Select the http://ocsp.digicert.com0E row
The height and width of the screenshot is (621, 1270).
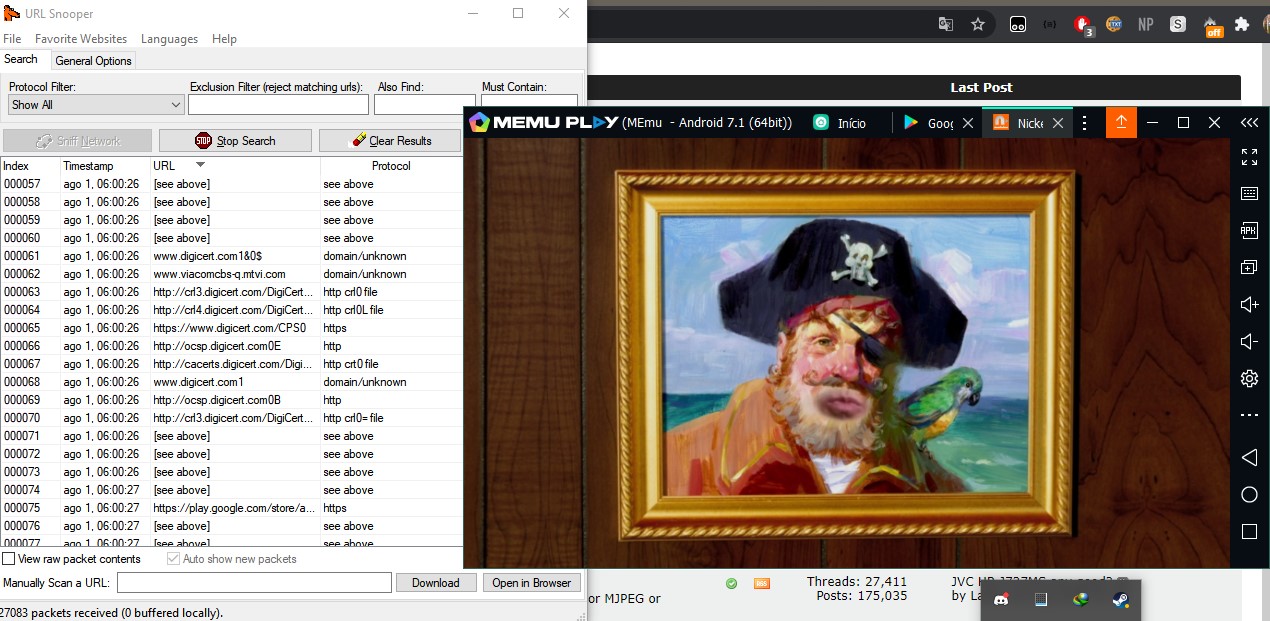pyautogui.click(x=231, y=346)
